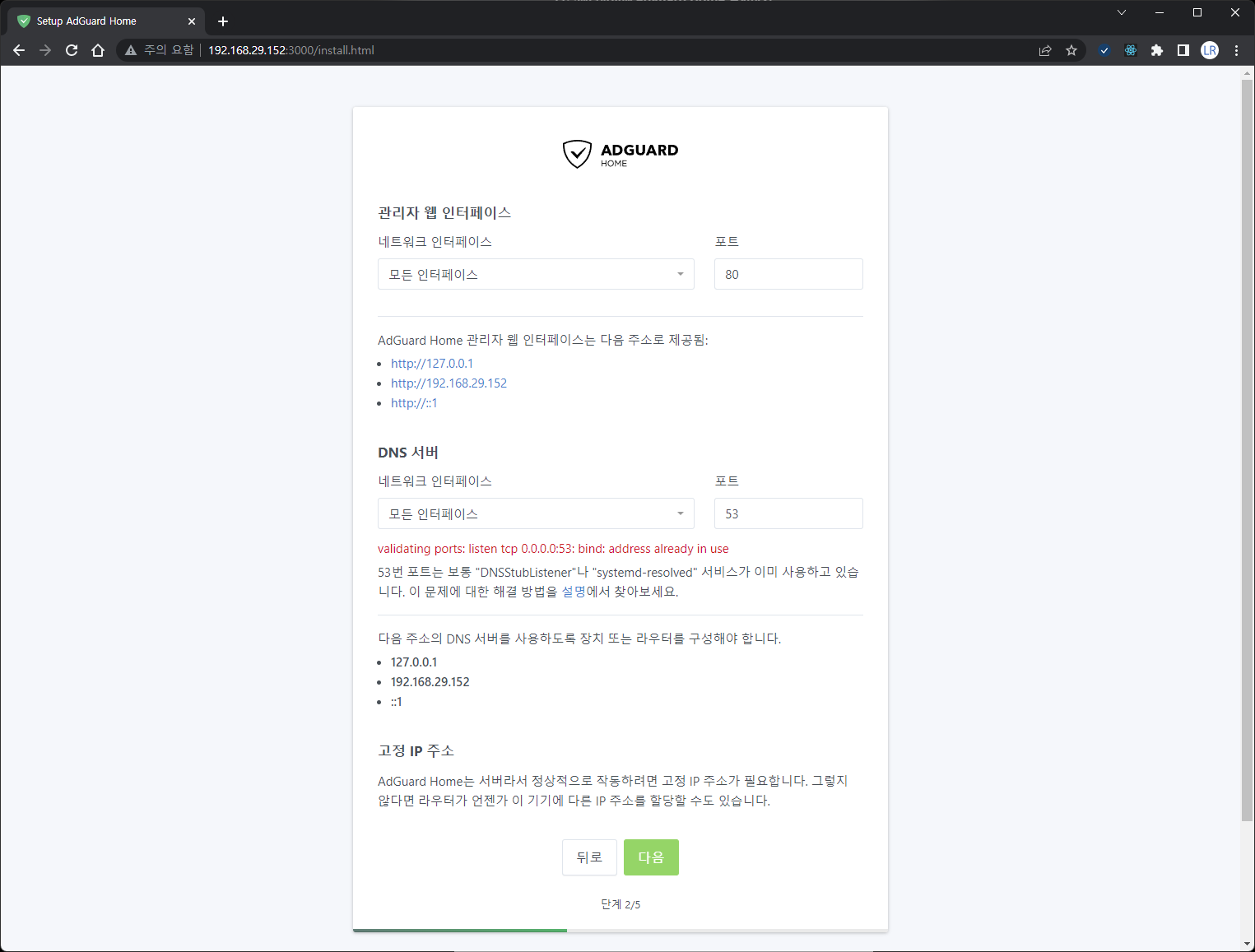The height and width of the screenshot is (952, 1255).
Task: Bookmark this page with the star
Action: tap(1071, 50)
